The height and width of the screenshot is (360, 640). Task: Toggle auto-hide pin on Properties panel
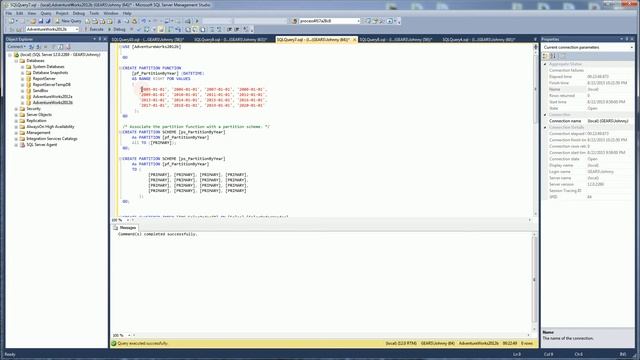[627, 39]
